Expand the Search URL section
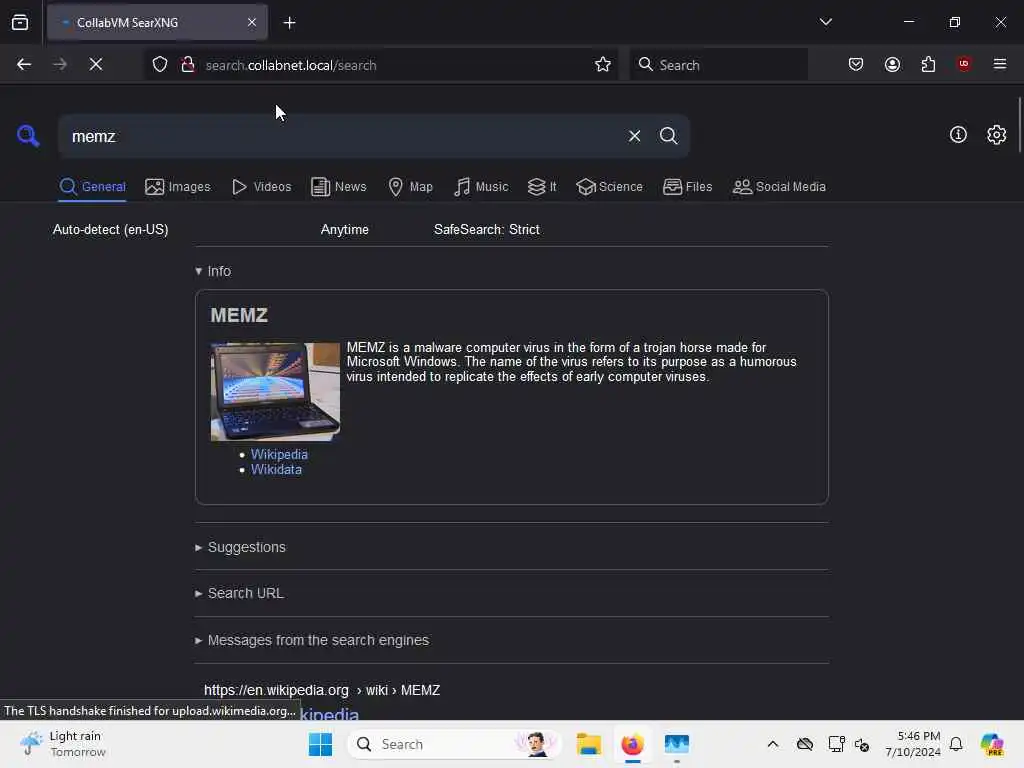The image size is (1024, 768). coord(239,594)
